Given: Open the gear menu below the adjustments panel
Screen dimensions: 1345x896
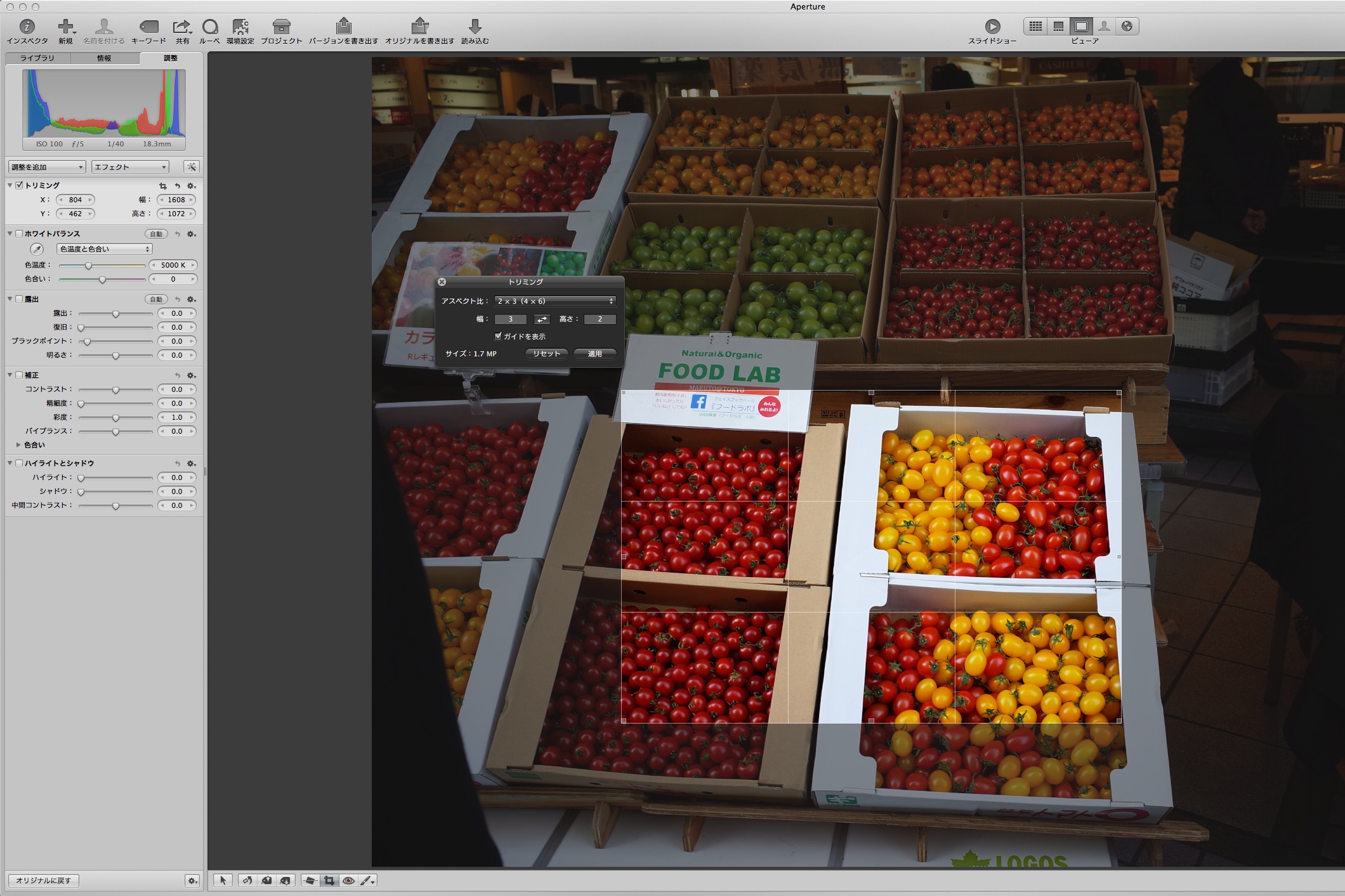Looking at the screenshot, I should (x=192, y=880).
